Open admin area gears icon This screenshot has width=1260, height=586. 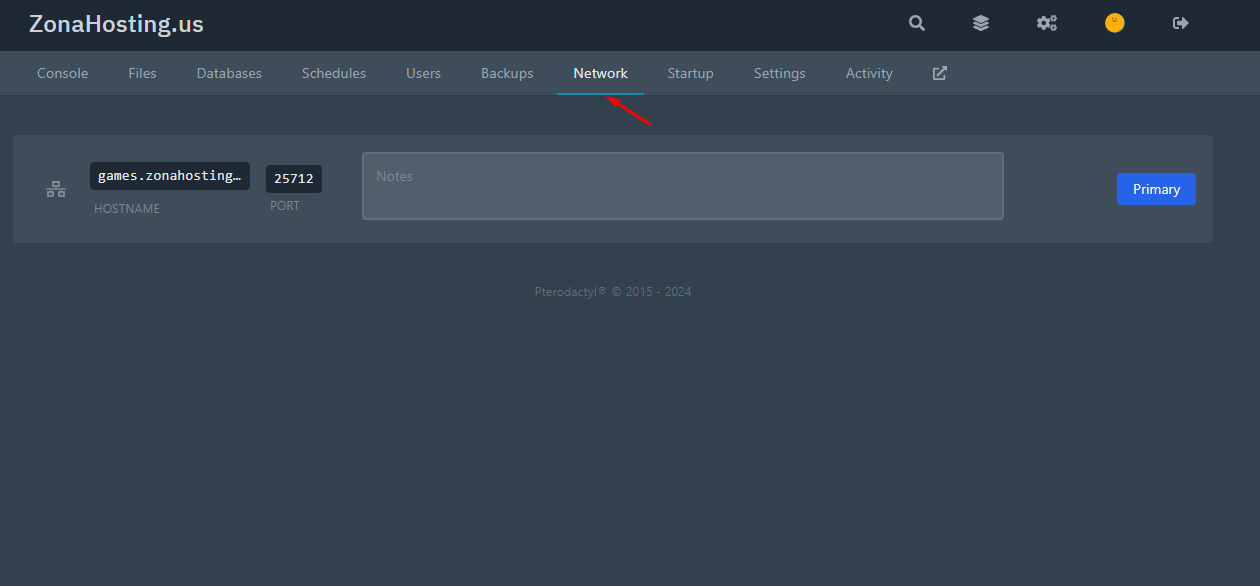click(x=1046, y=23)
